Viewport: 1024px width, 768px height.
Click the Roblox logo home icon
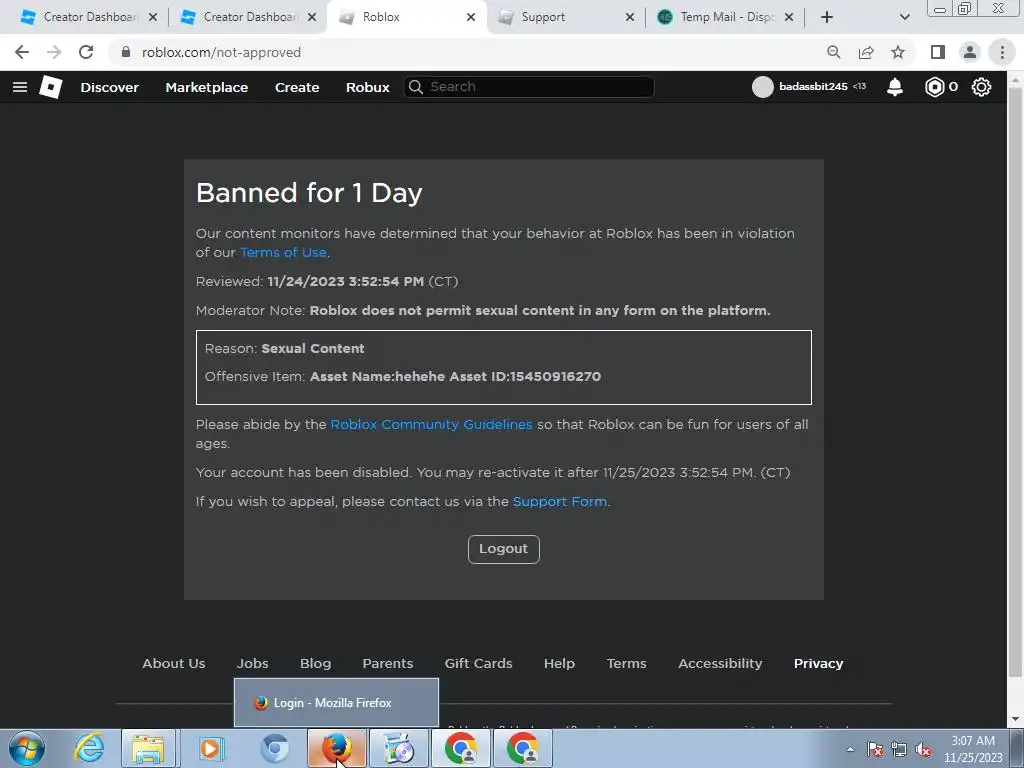coord(50,87)
